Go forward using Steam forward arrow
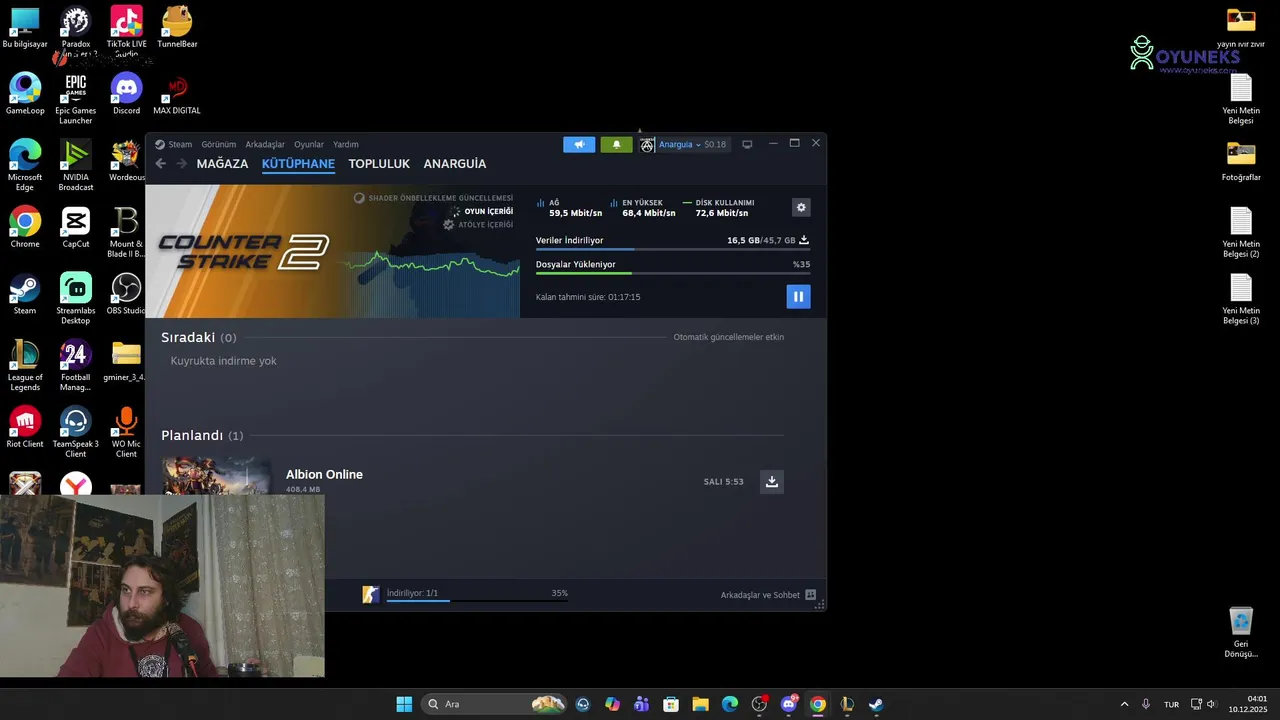Image resolution: width=1280 pixels, height=720 pixels. pyautogui.click(x=181, y=164)
